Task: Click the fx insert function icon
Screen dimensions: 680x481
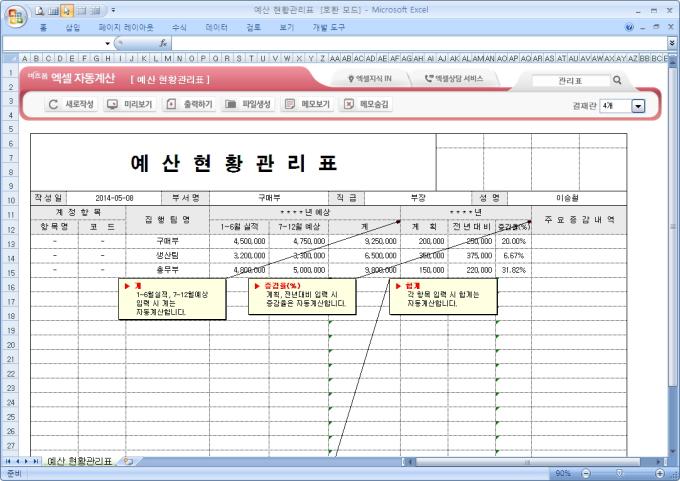Action: 163,43
